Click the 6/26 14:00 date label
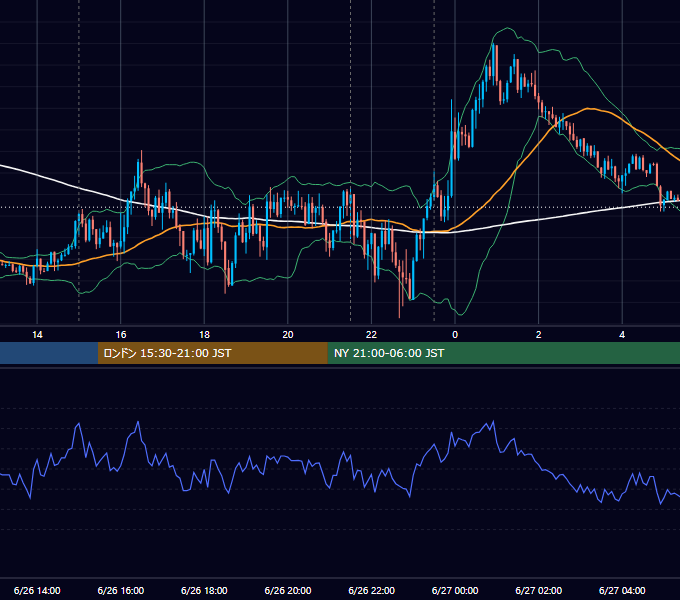 coord(37,590)
